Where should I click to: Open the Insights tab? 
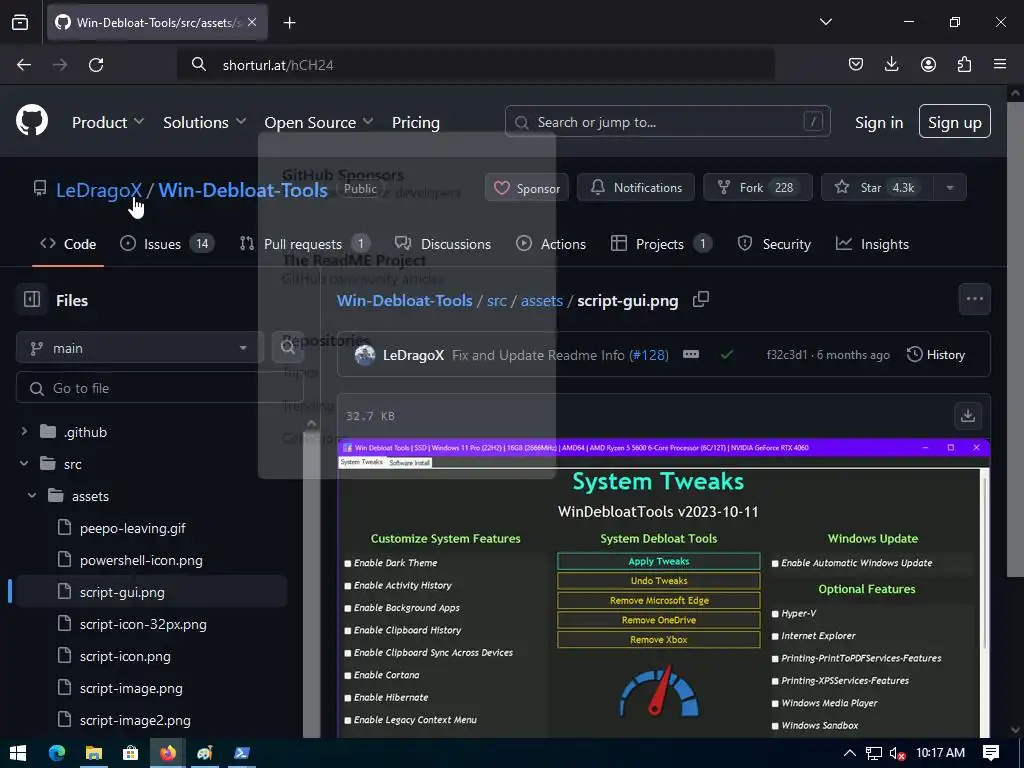pyautogui.click(x=872, y=244)
